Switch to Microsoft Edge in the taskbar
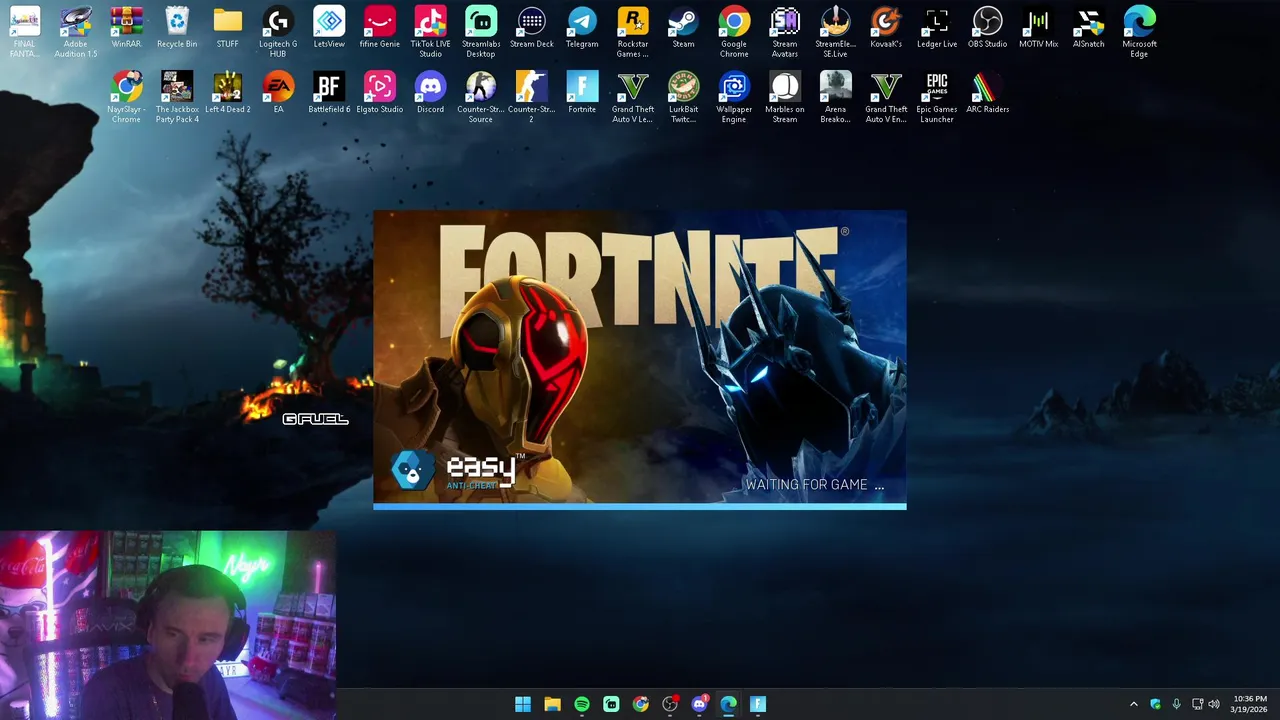Screen dimensions: 1280x720 pyautogui.click(x=729, y=704)
